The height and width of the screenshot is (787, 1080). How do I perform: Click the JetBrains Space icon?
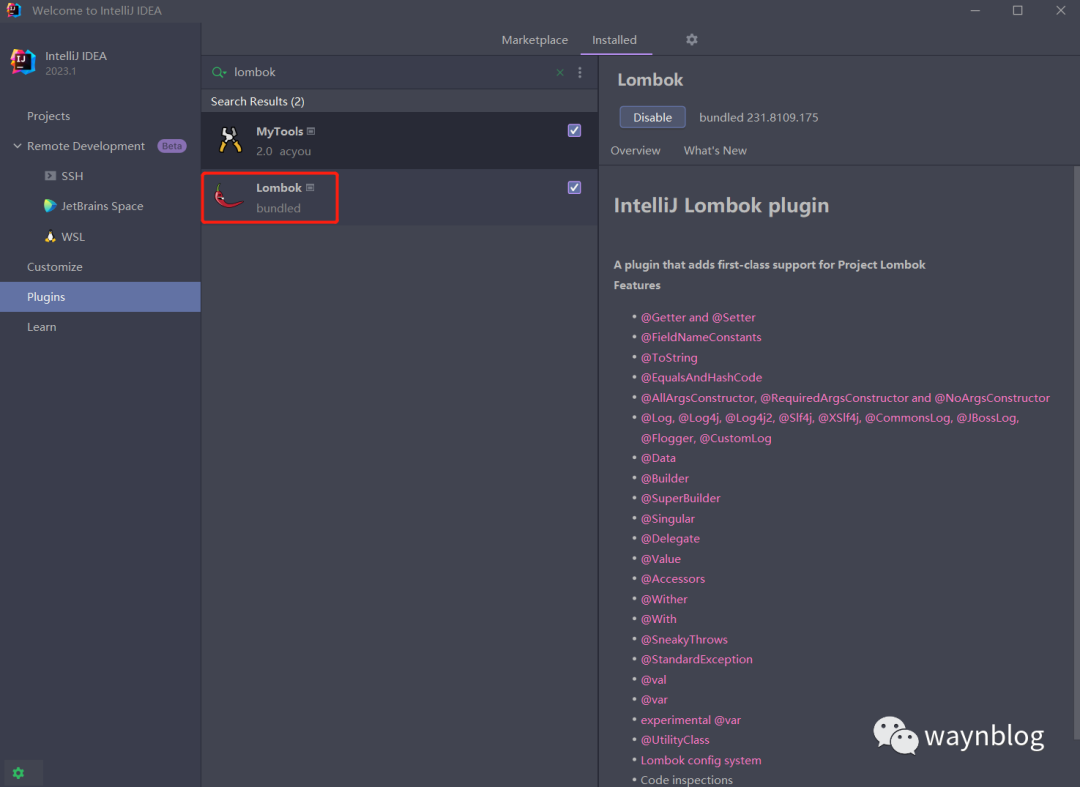pyautogui.click(x=50, y=206)
